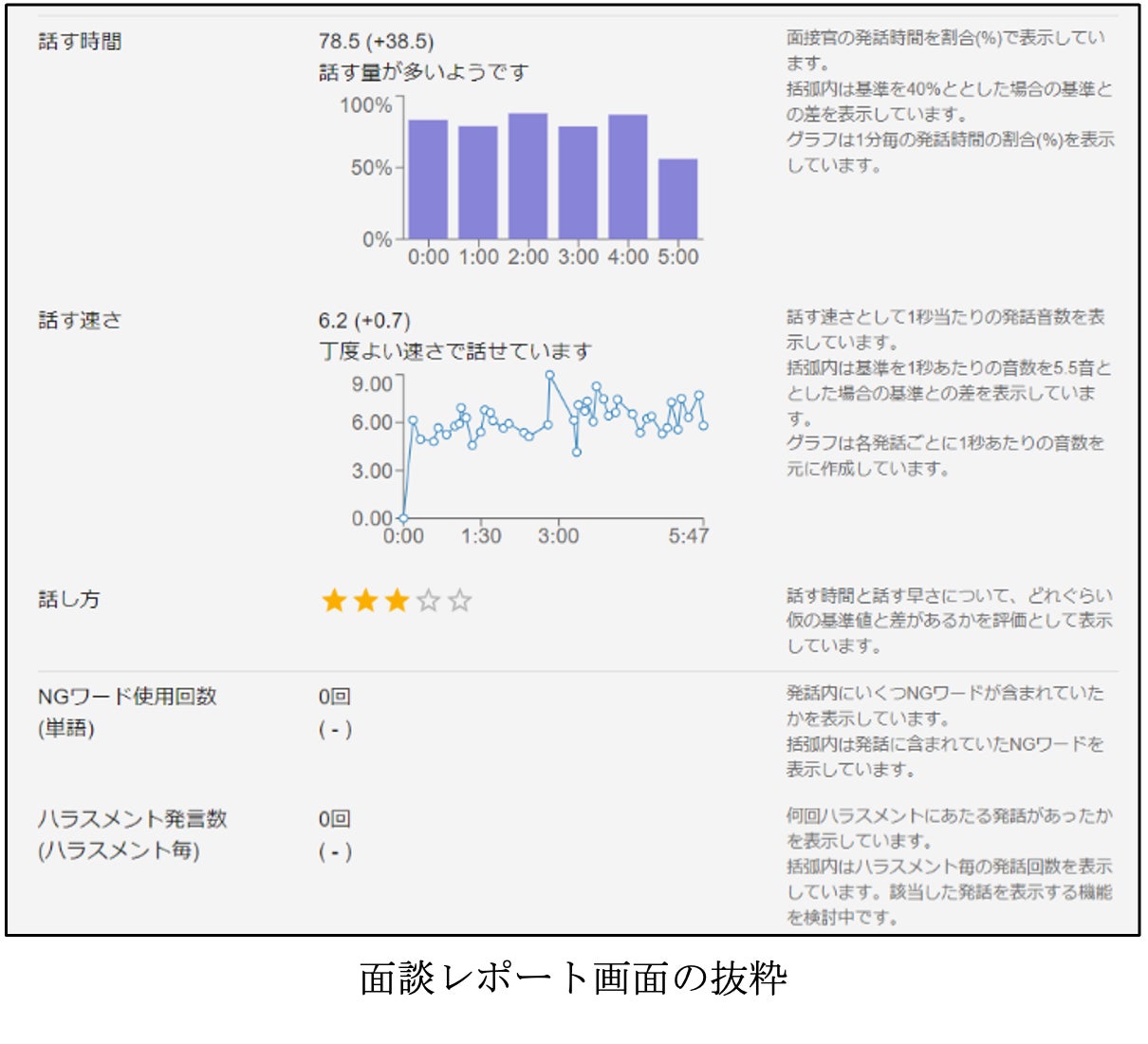Click the fourth empty rating star

(x=428, y=600)
